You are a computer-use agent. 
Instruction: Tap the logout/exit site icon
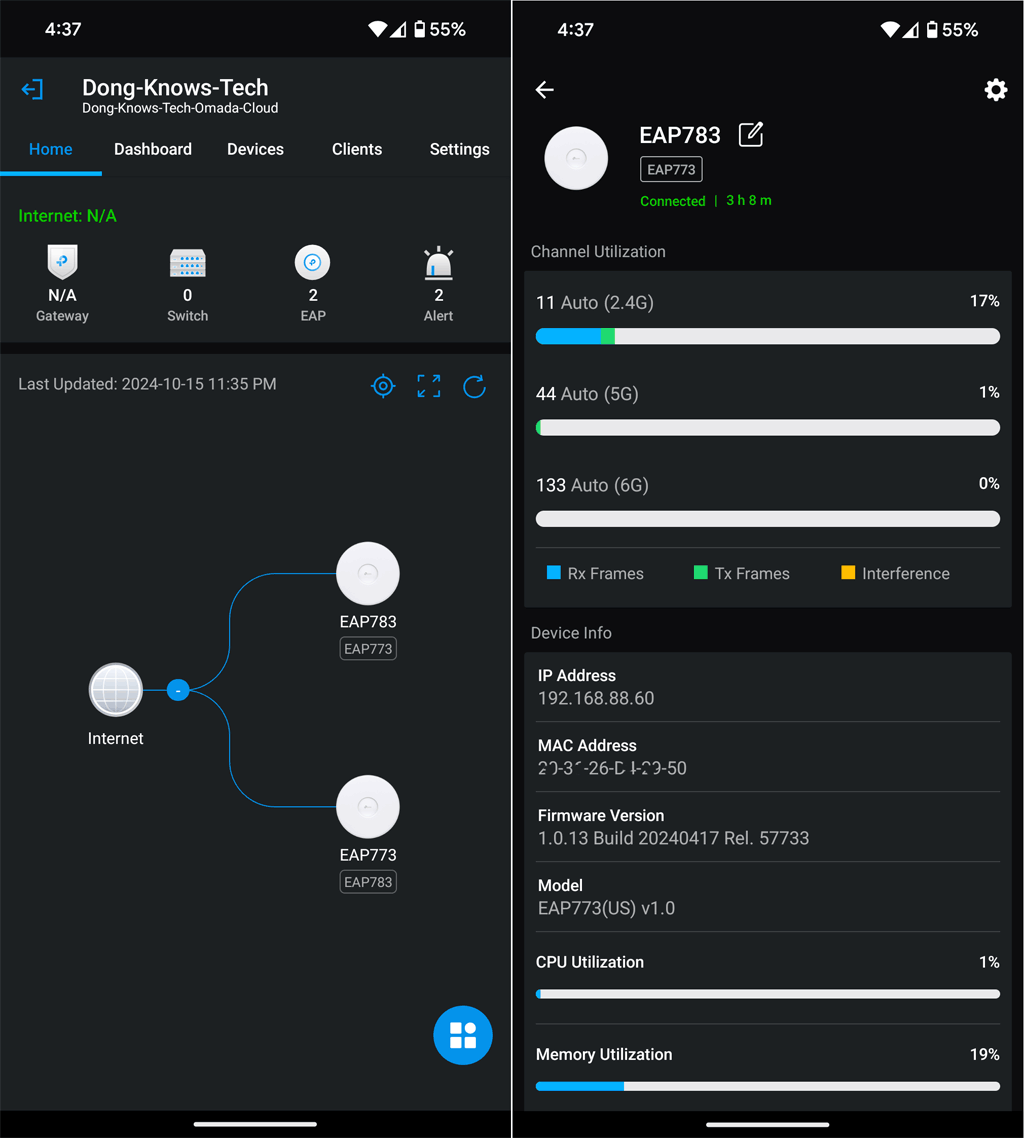(32, 89)
